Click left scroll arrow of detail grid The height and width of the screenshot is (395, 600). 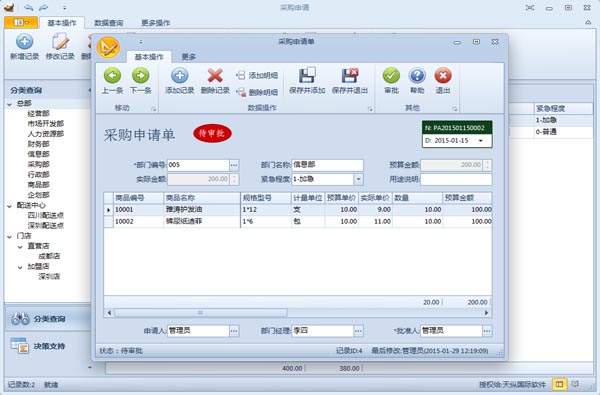(109, 313)
